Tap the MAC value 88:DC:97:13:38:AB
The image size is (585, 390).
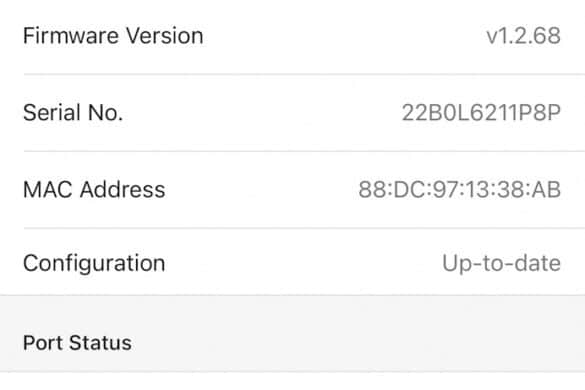(460, 189)
